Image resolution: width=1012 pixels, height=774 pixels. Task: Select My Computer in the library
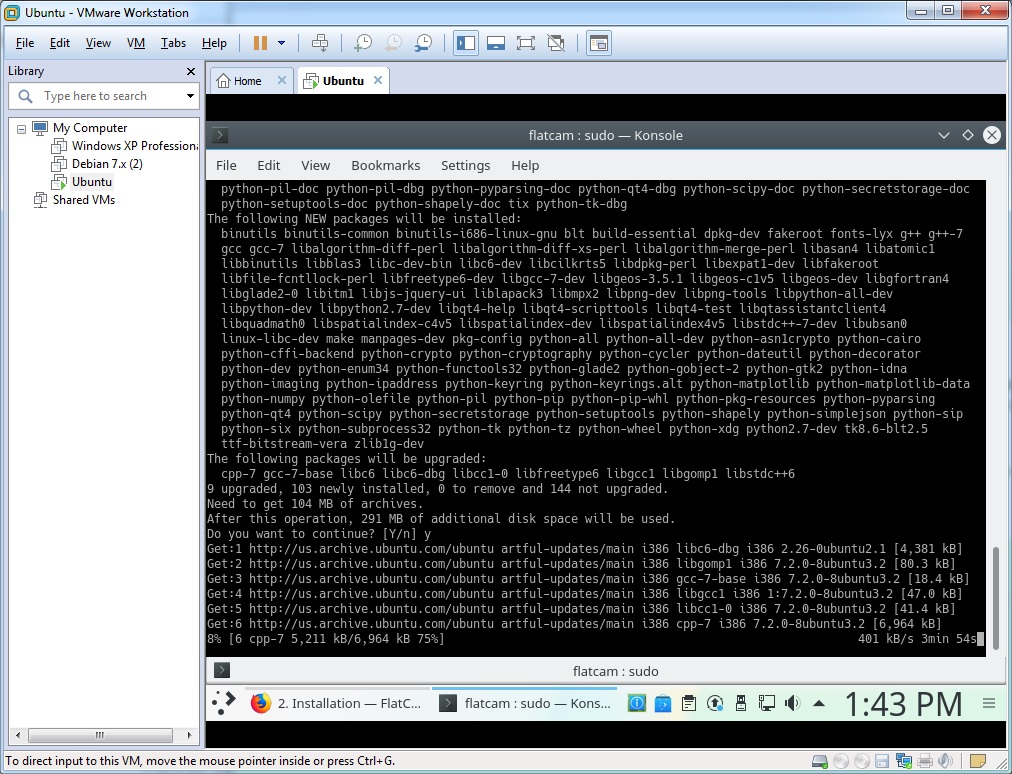coord(90,128)
